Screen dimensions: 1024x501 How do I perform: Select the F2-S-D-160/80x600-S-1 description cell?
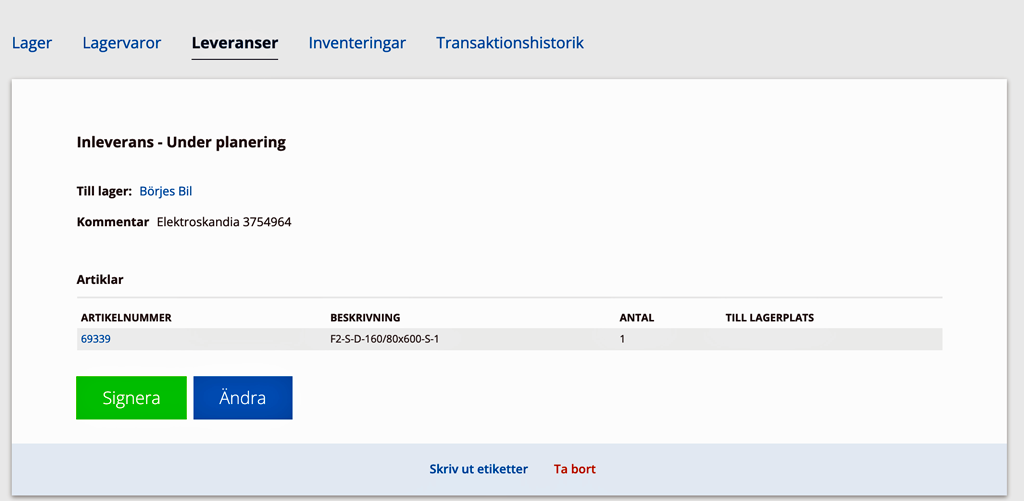tap(385, 340)
